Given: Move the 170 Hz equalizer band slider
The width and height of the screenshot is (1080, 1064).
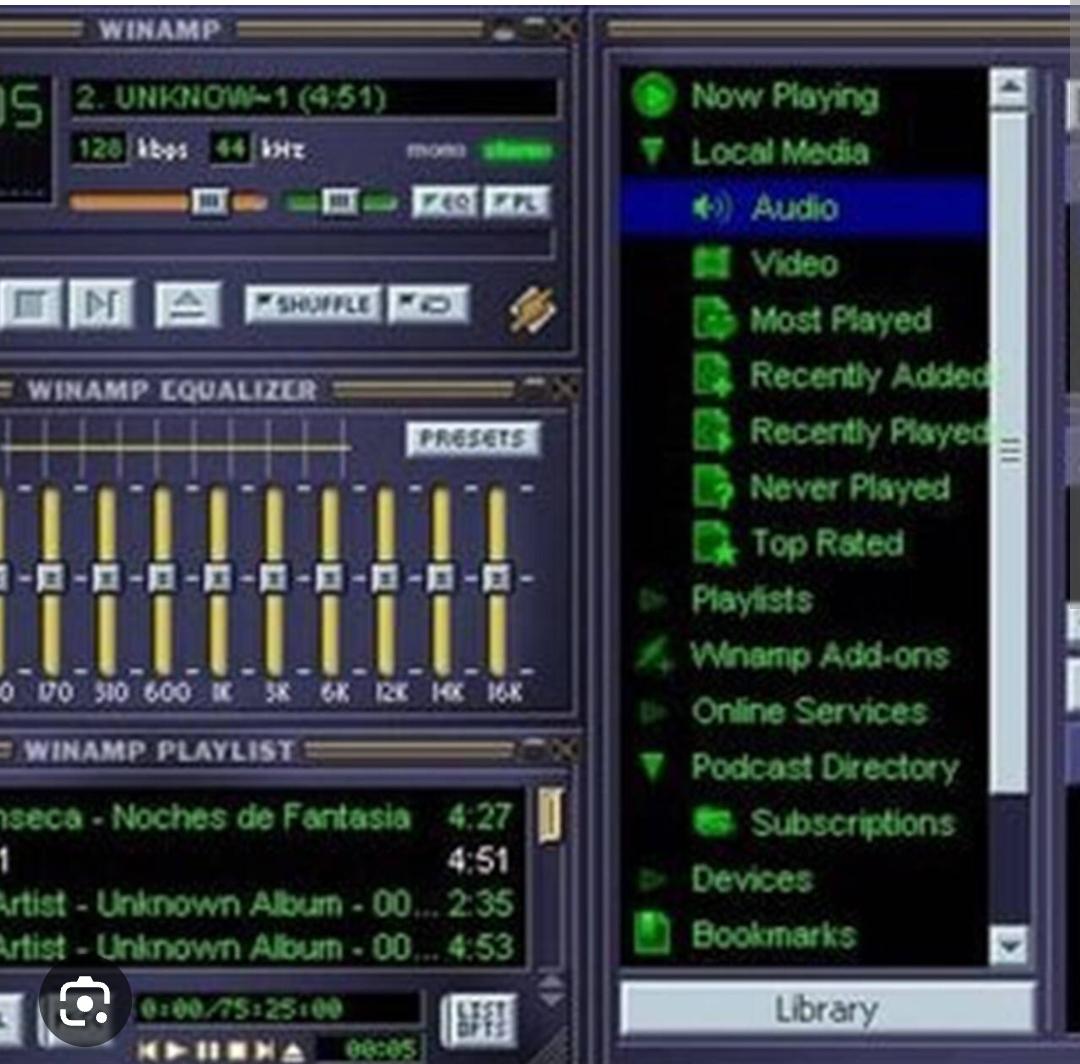Looking at the screenshot, I should [x=50, y=579].
